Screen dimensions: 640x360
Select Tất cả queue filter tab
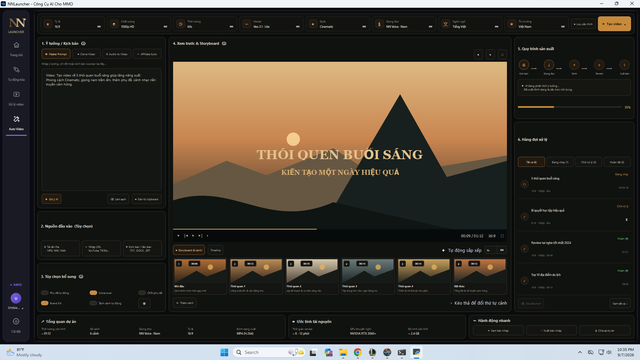coord(531,162)
